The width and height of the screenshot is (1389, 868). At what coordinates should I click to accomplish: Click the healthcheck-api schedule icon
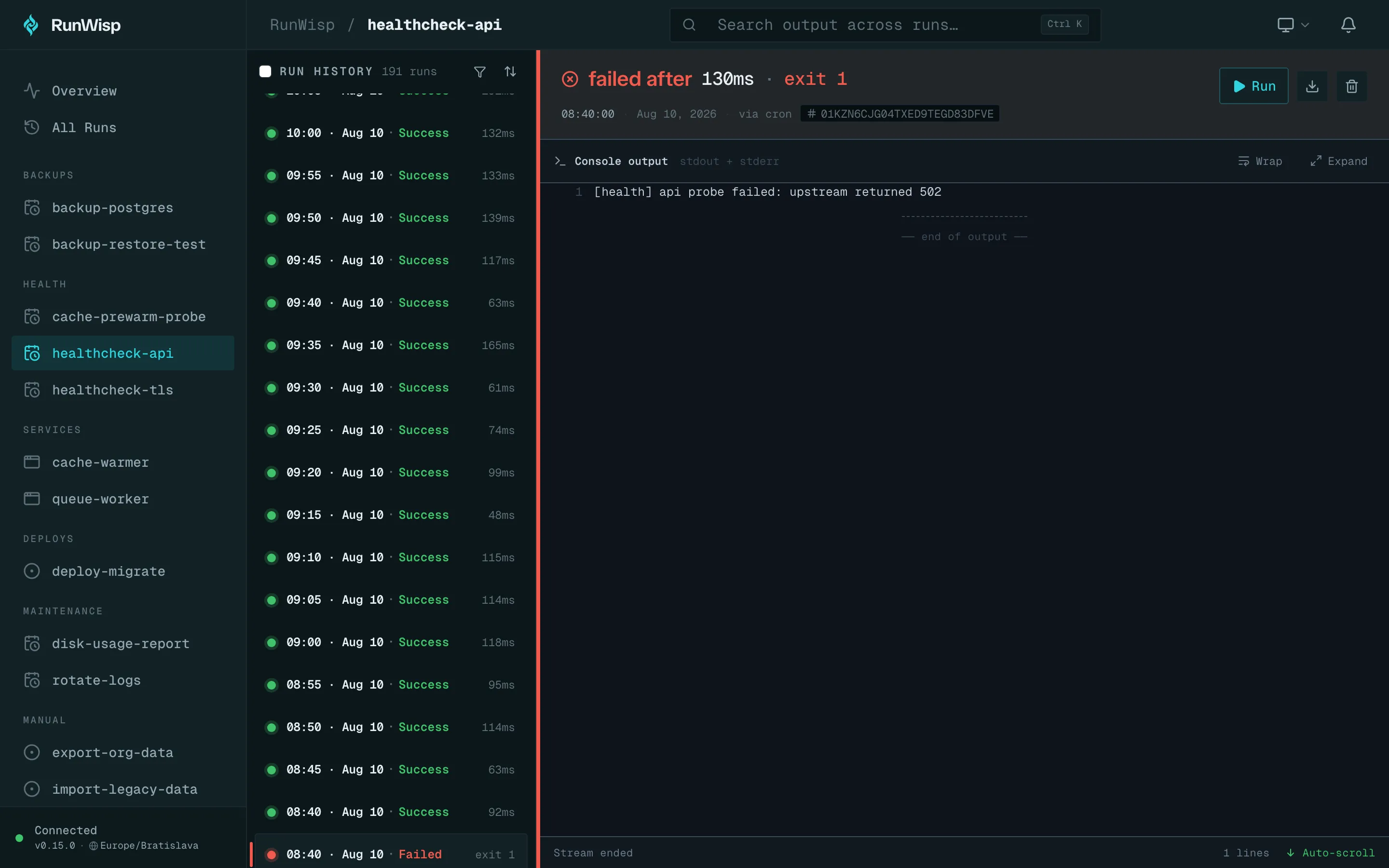[31, 353]
